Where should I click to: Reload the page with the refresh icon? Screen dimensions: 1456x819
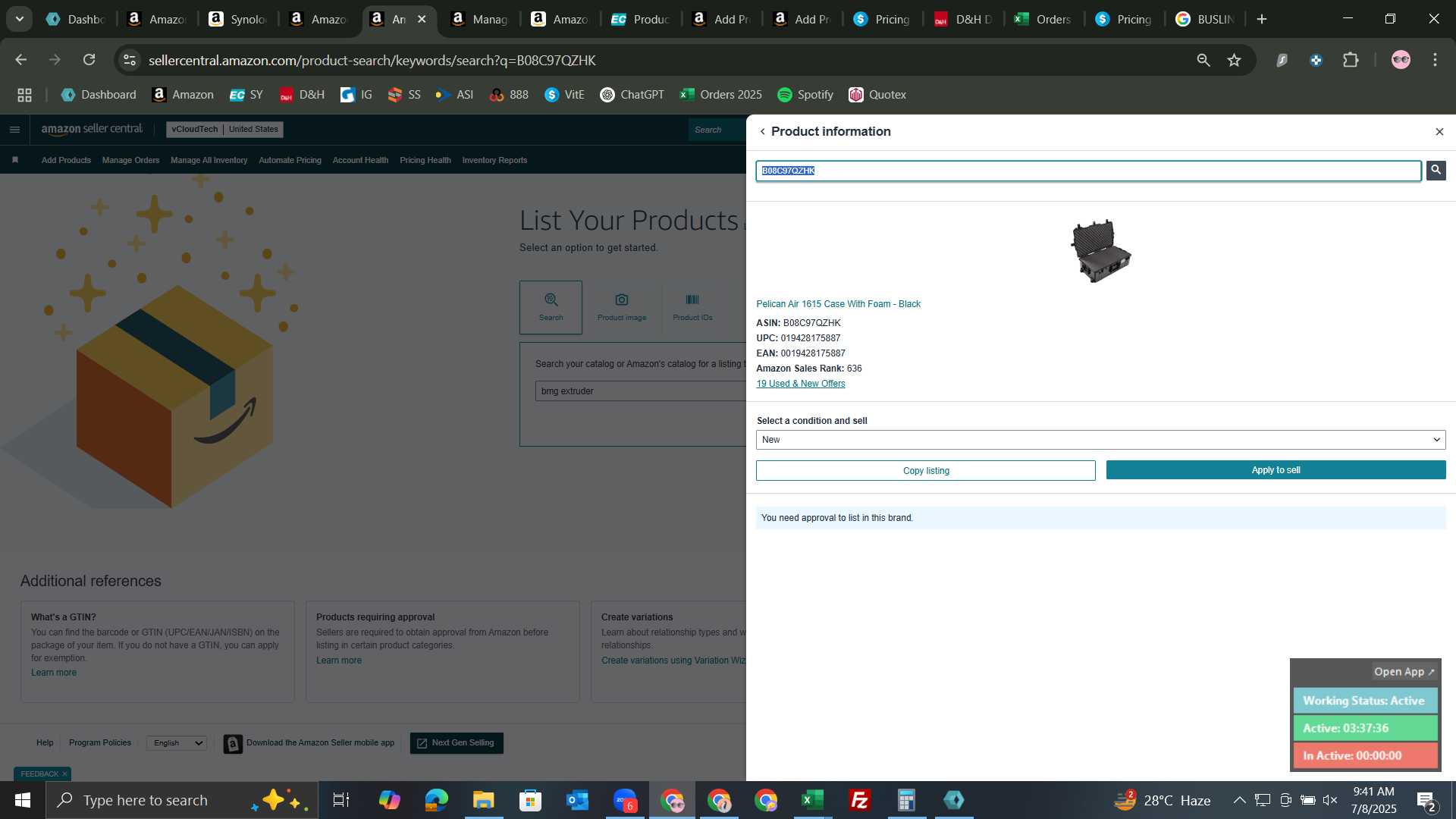point(89,60)
